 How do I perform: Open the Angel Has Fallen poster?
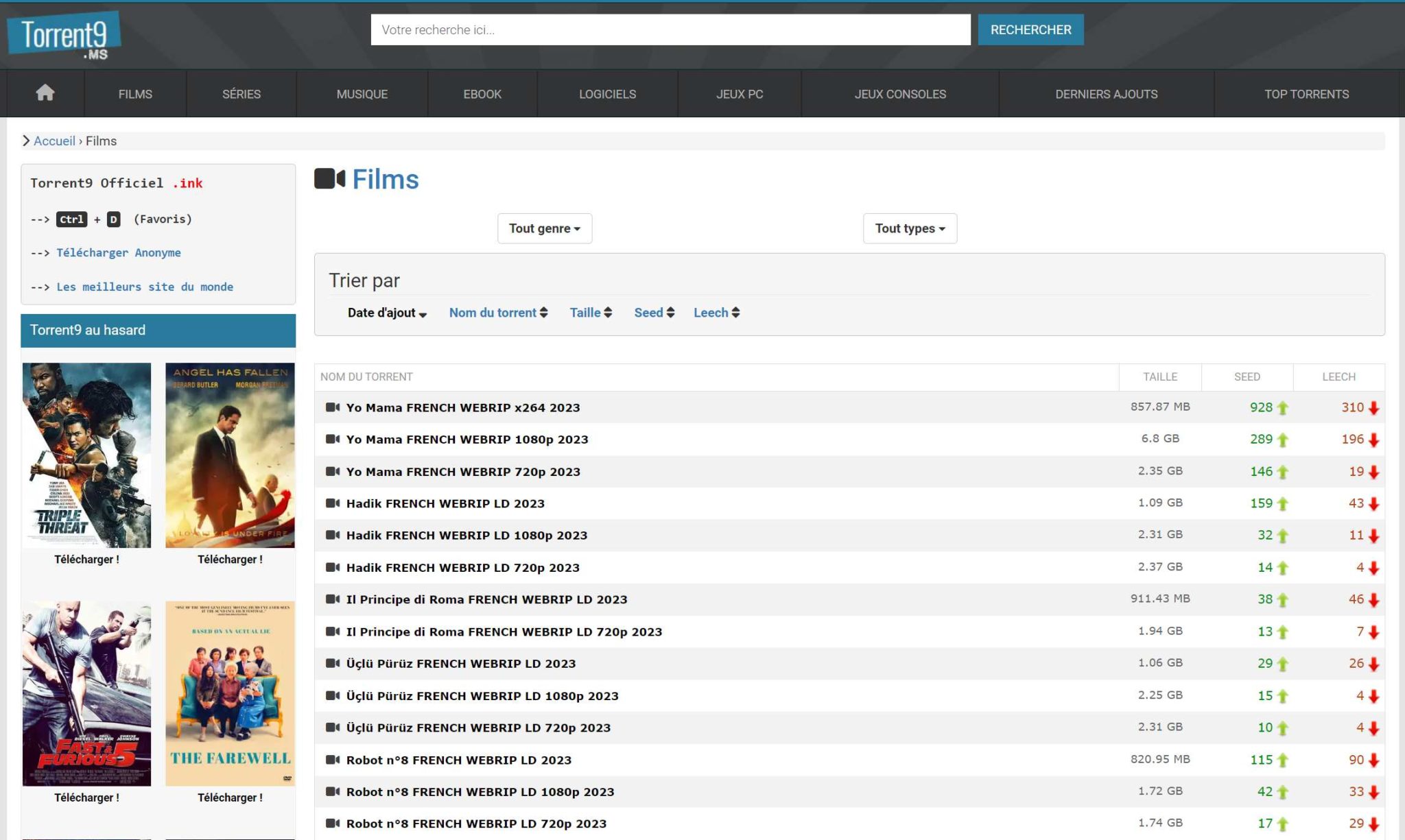click(x=230, y=455)
